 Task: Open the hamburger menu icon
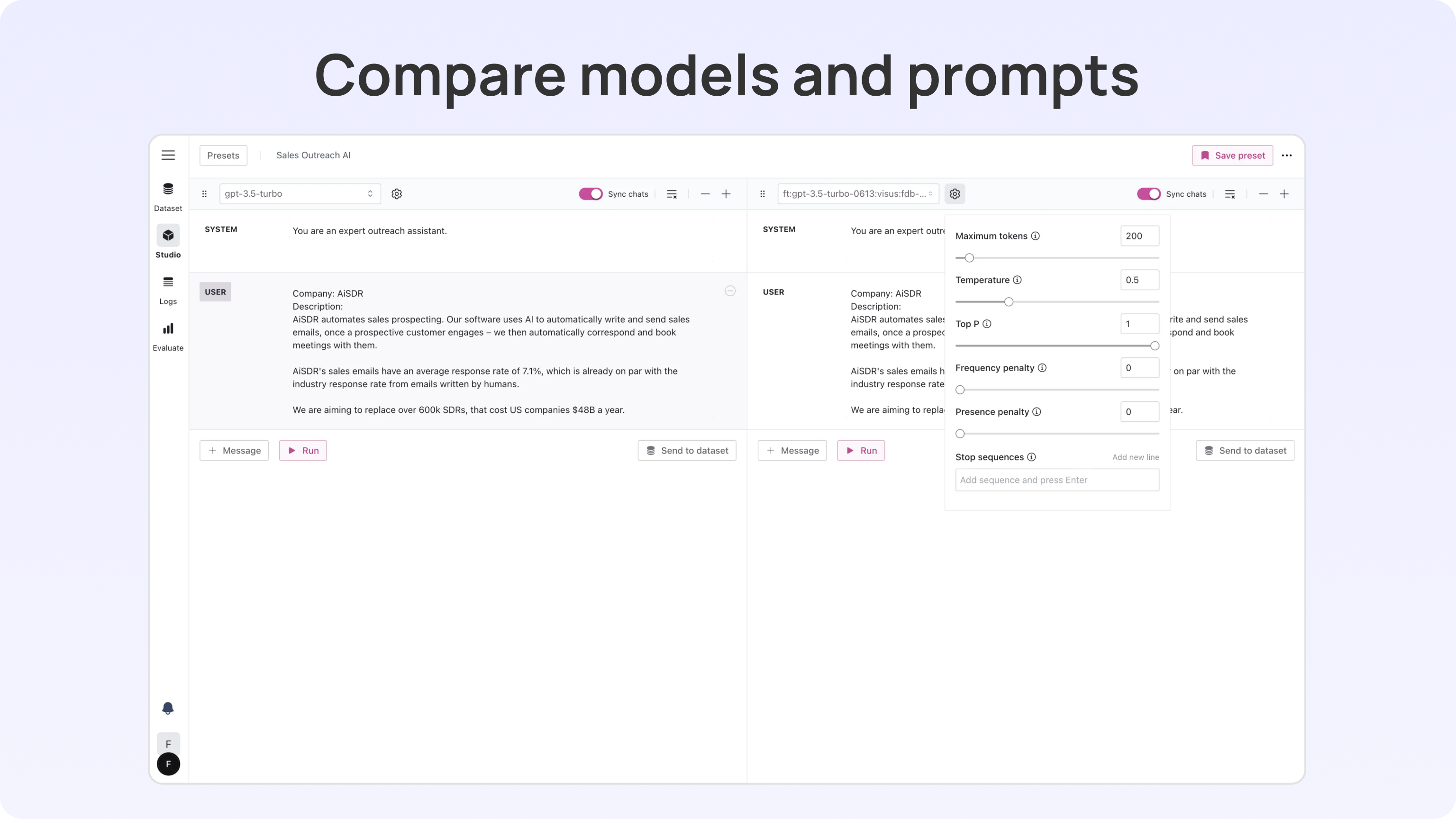pyautogui.click(x=168, y=155)
